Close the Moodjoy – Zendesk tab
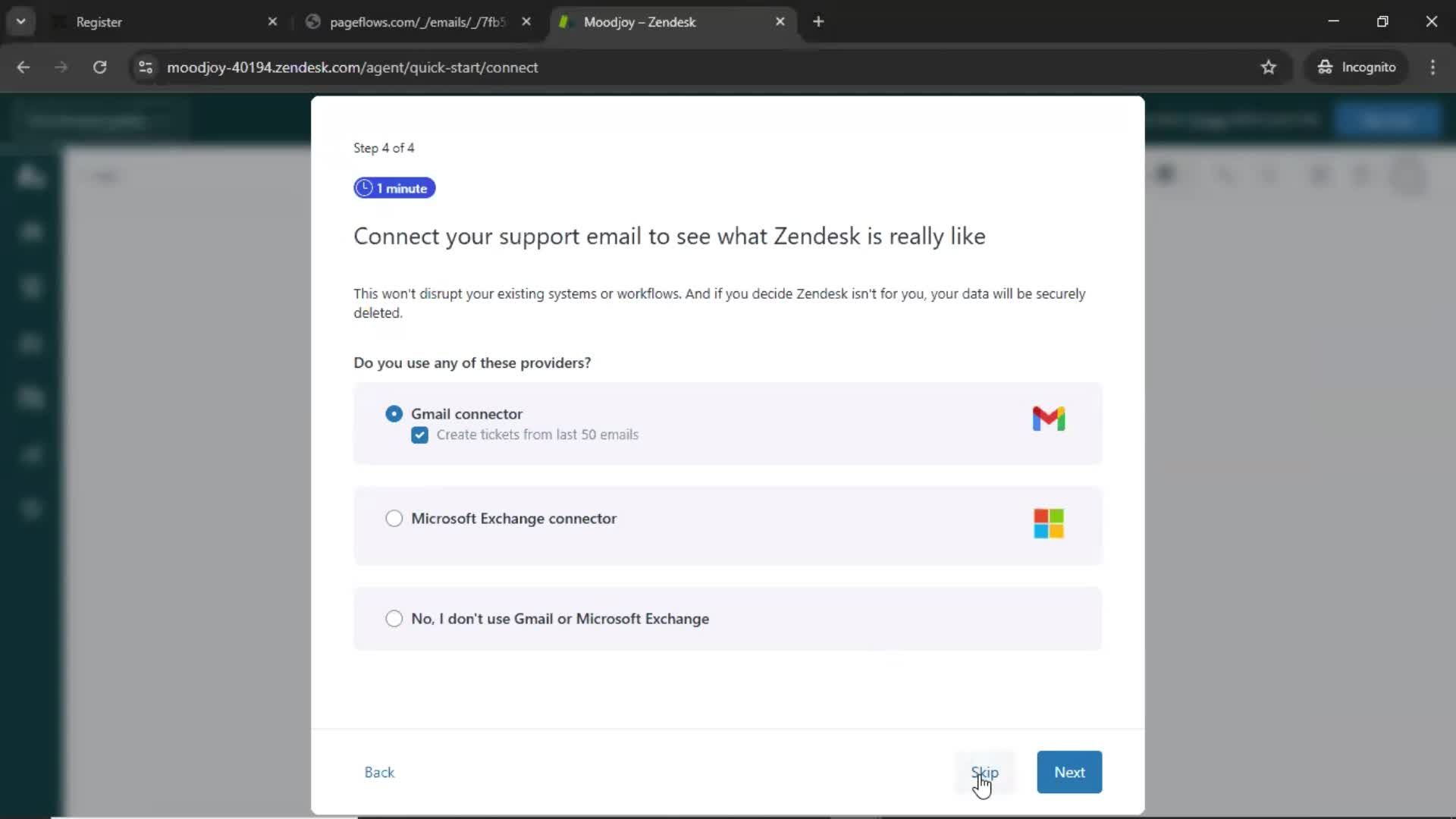 (x=780, y=22)
